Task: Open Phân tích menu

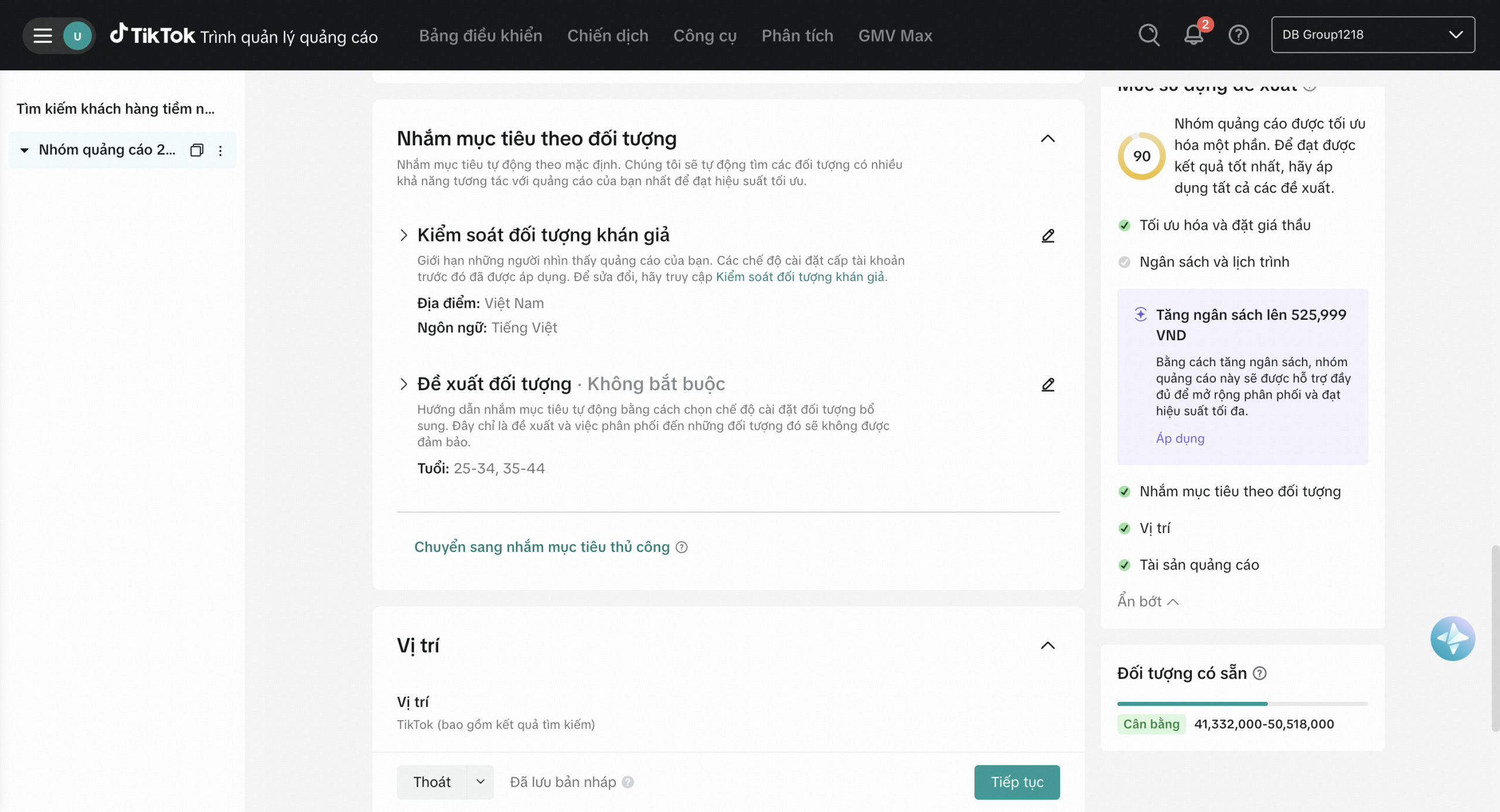Action: (x=797, y=36)
